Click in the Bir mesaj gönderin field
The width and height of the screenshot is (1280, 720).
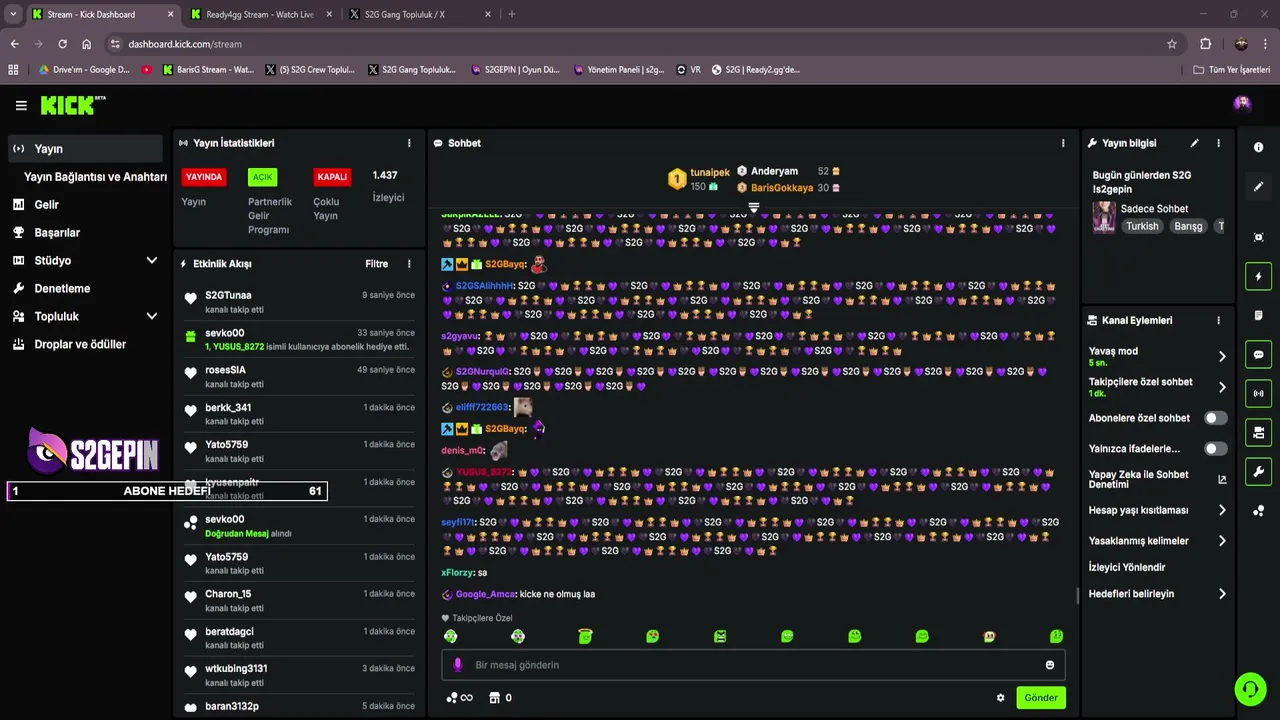pyautogui.click(x=753, y=665)
